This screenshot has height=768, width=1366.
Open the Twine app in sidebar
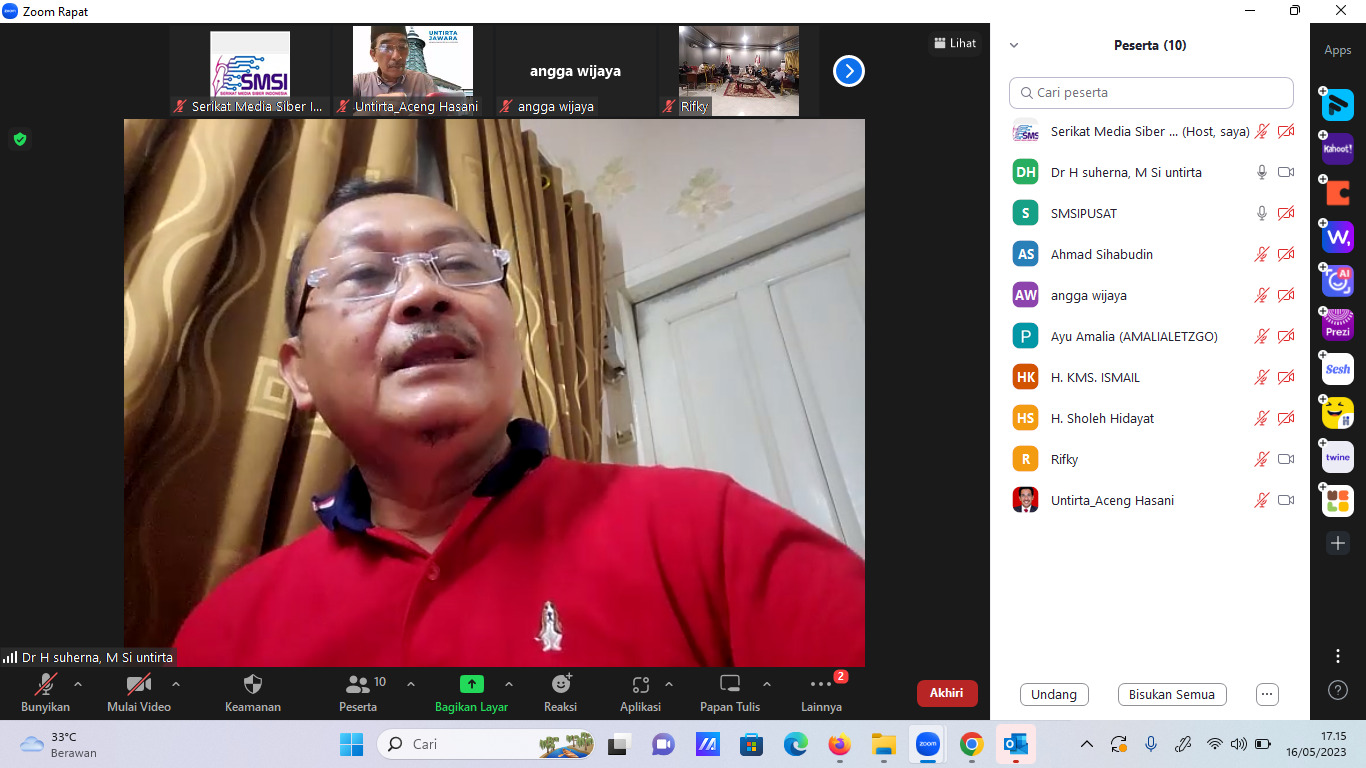[1337, 457]
